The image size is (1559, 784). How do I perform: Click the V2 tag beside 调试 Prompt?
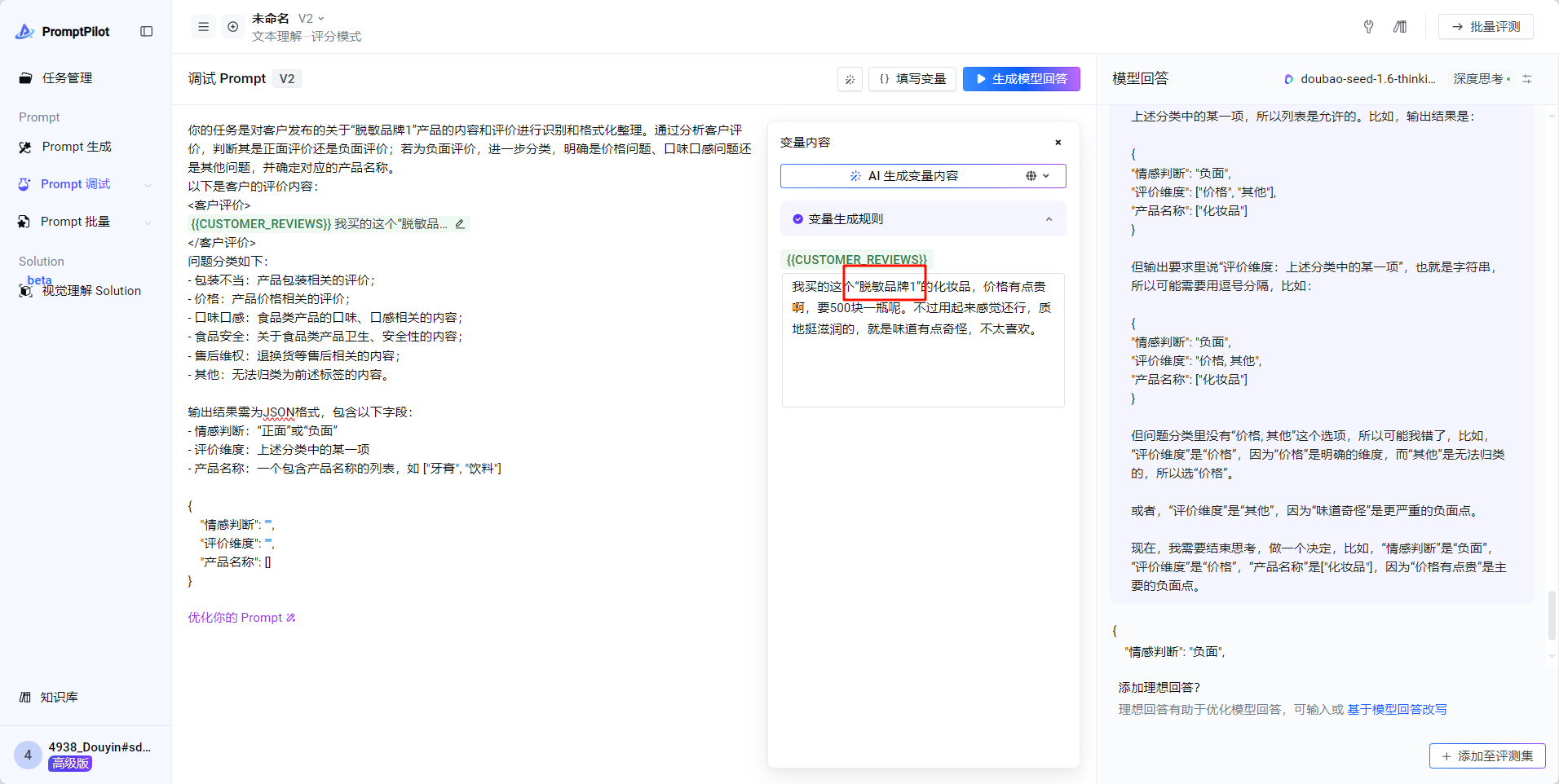pos(287,79)
